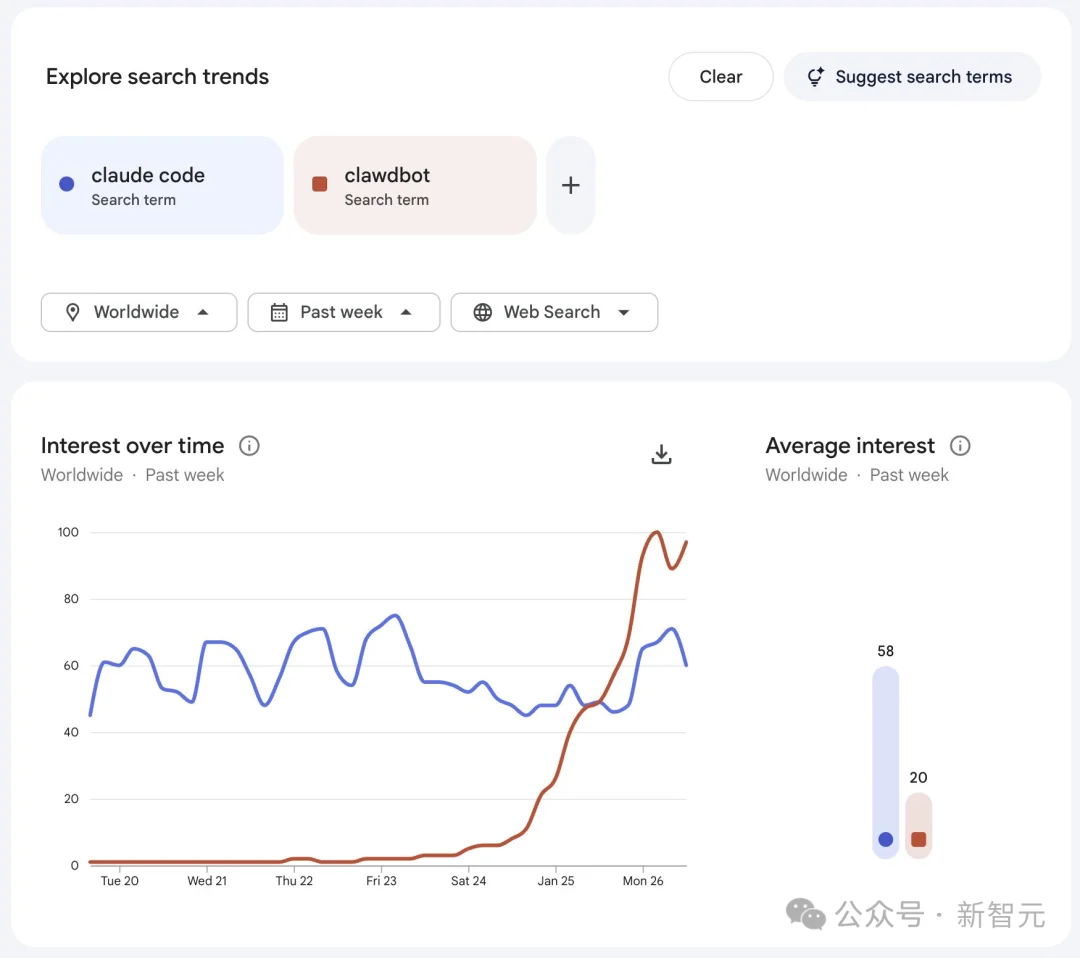This screenshot has height=958, width=1080.
Task: Expand the Web Search type dropdown
Action: pos(624,312)
